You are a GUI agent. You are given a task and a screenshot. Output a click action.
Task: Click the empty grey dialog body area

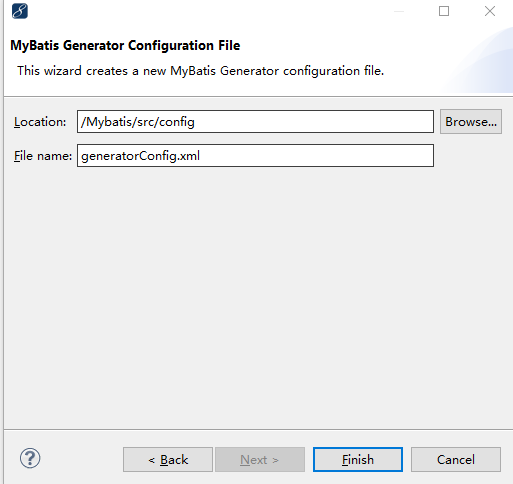pos(257,297)
